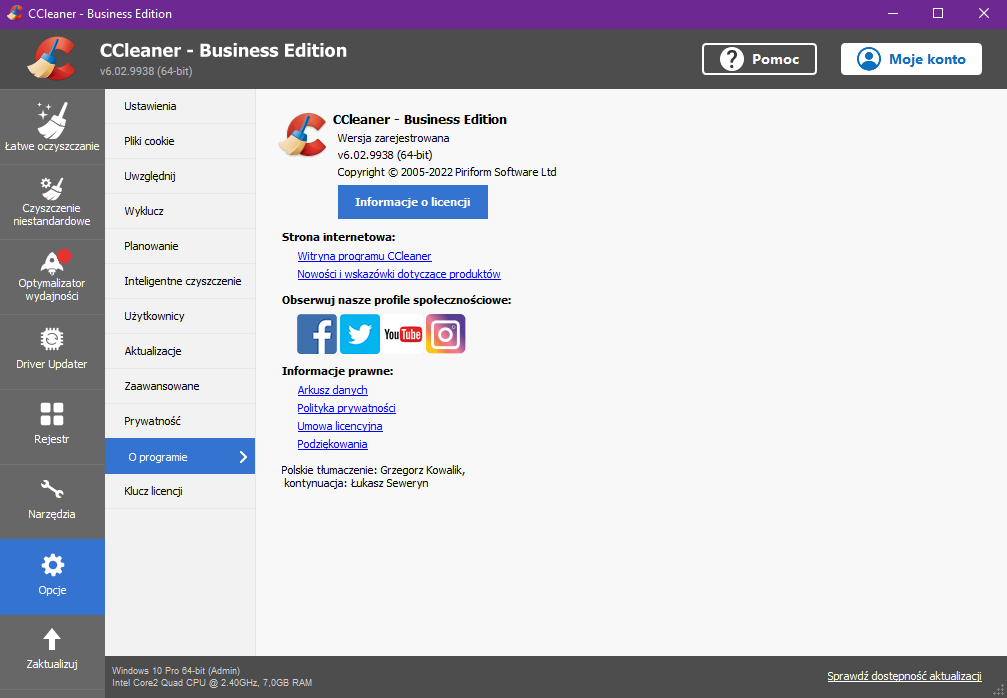This screenshot has height=698, width=1007.
Task: Click Copyright Piriform Software text
Action: click(447, 172)
